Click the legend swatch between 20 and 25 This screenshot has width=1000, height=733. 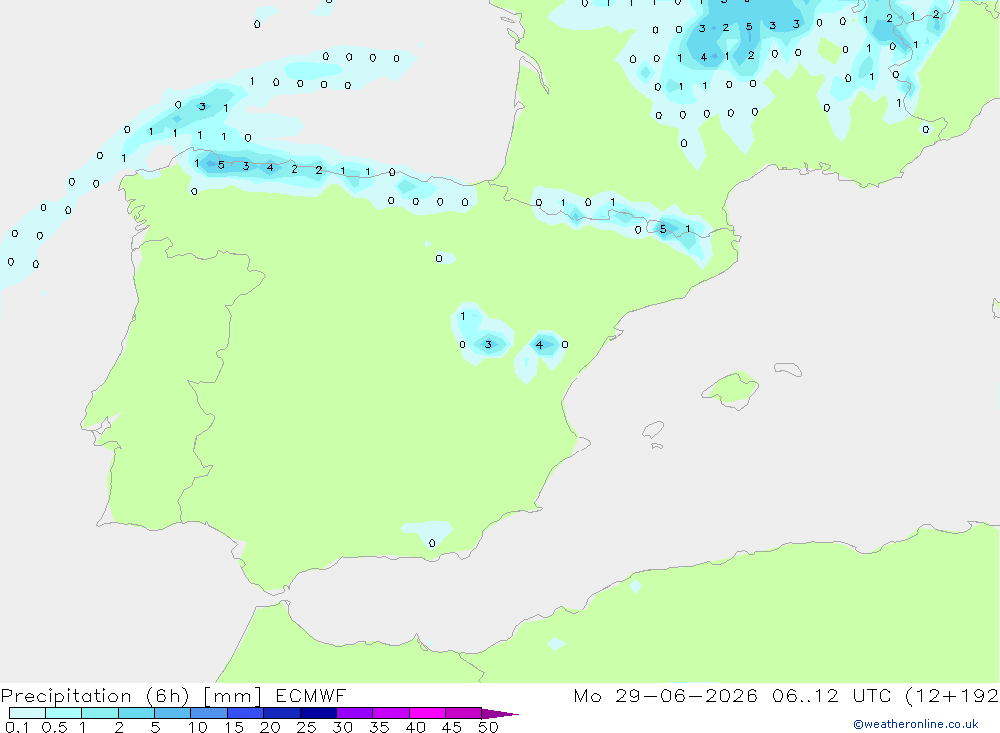click(281, 713)
